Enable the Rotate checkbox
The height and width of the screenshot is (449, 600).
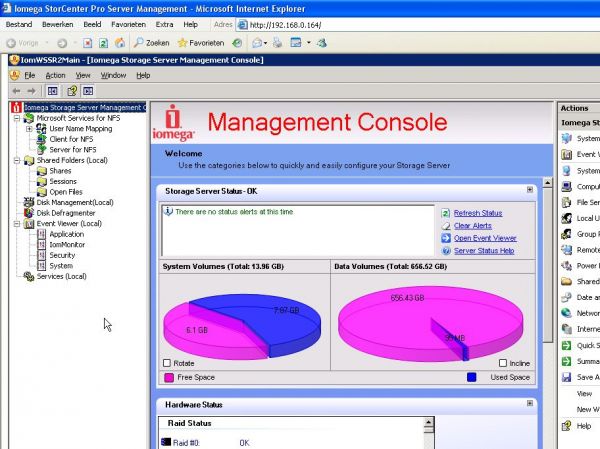pyautogui.click(x=167, y=363)
